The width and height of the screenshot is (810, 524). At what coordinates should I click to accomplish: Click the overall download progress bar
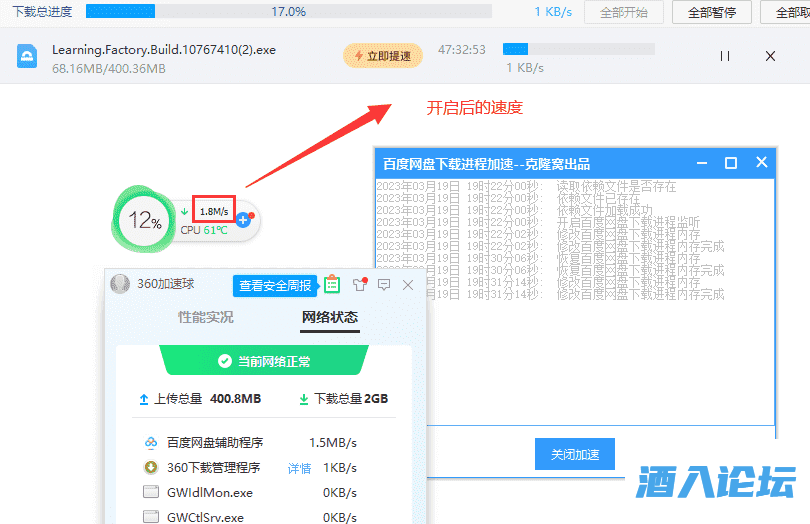point(289,11)
